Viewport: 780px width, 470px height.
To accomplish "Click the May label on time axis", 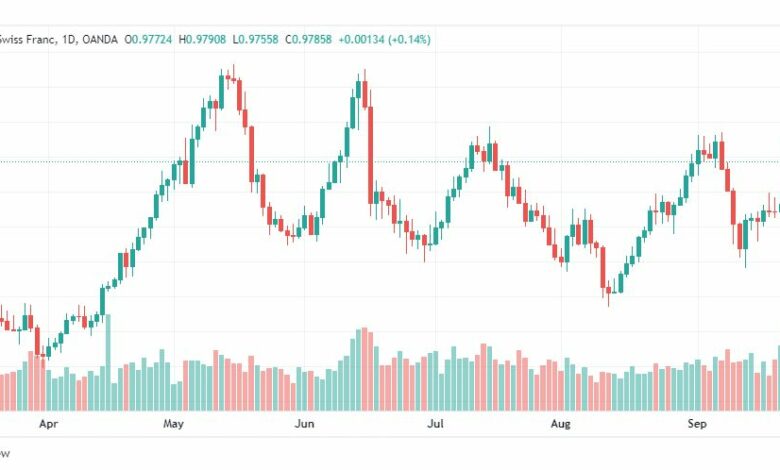I will (173, 424).
